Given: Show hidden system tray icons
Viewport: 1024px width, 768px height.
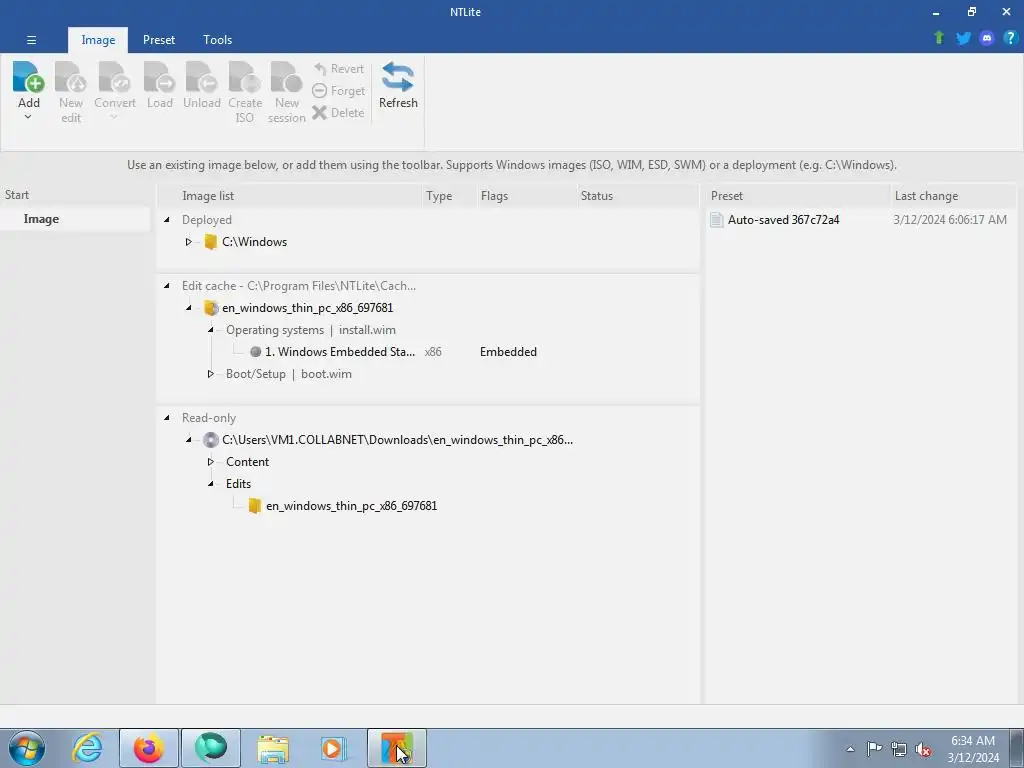Looking at the screenshot, I should point(850,749).
